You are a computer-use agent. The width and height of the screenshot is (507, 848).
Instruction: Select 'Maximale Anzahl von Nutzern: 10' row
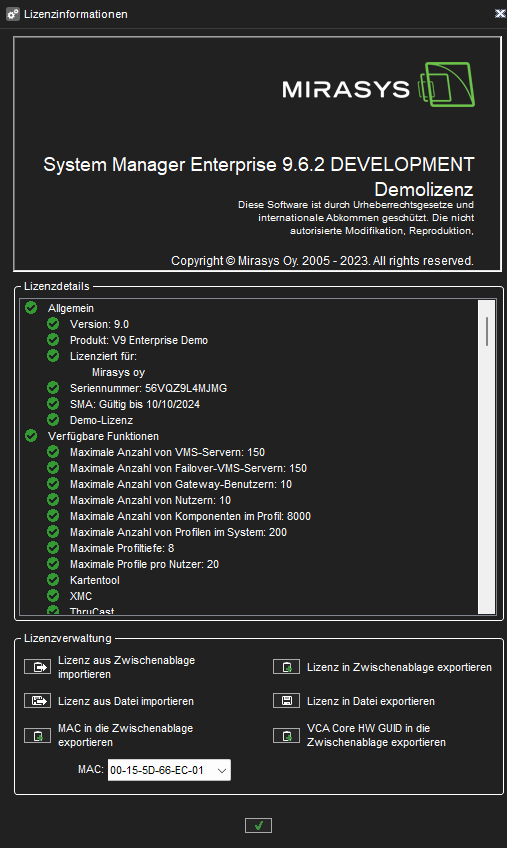[150, 500]
